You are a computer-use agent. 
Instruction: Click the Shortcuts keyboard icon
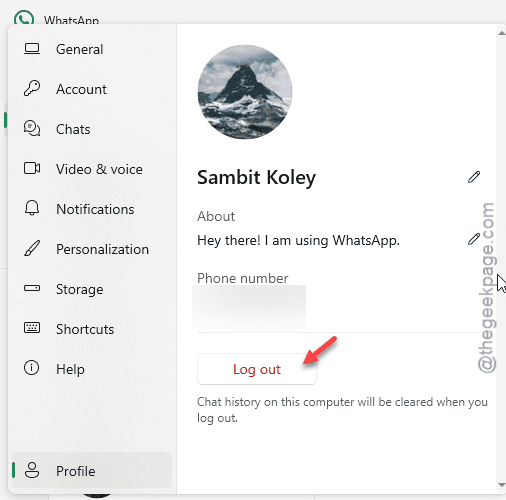(32, 328)
